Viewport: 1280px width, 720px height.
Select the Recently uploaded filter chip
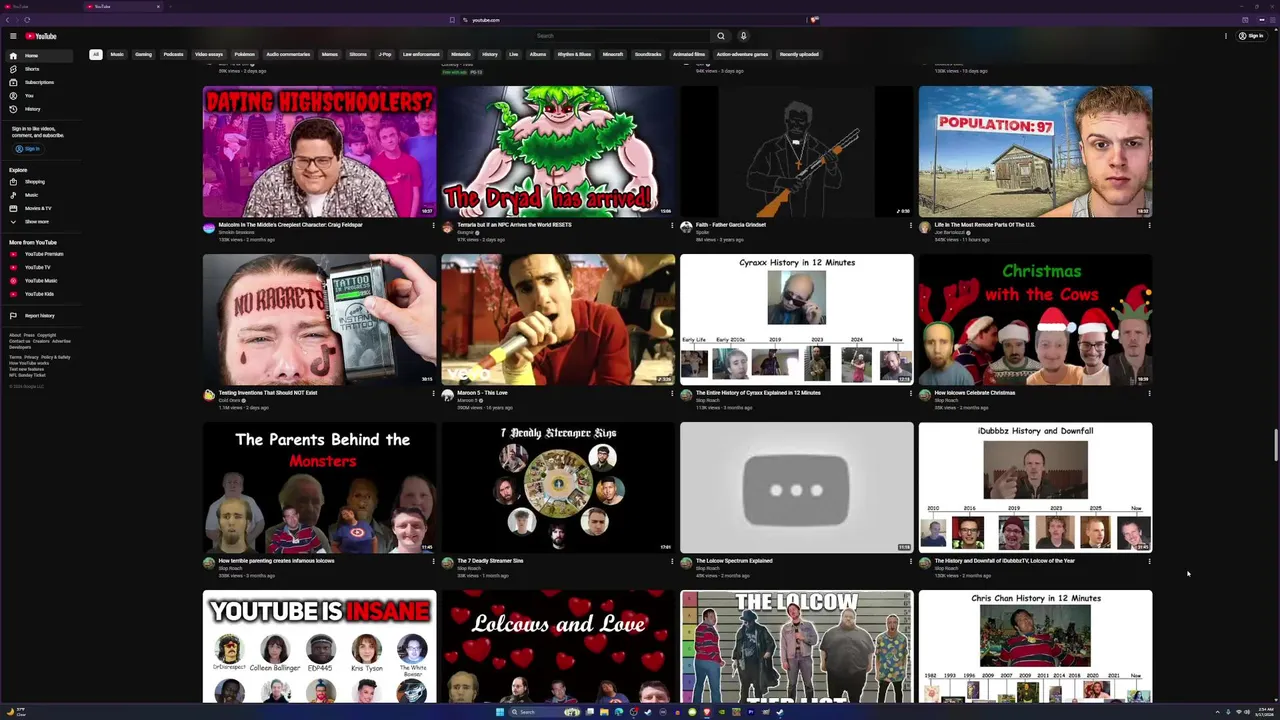point(799,54)
